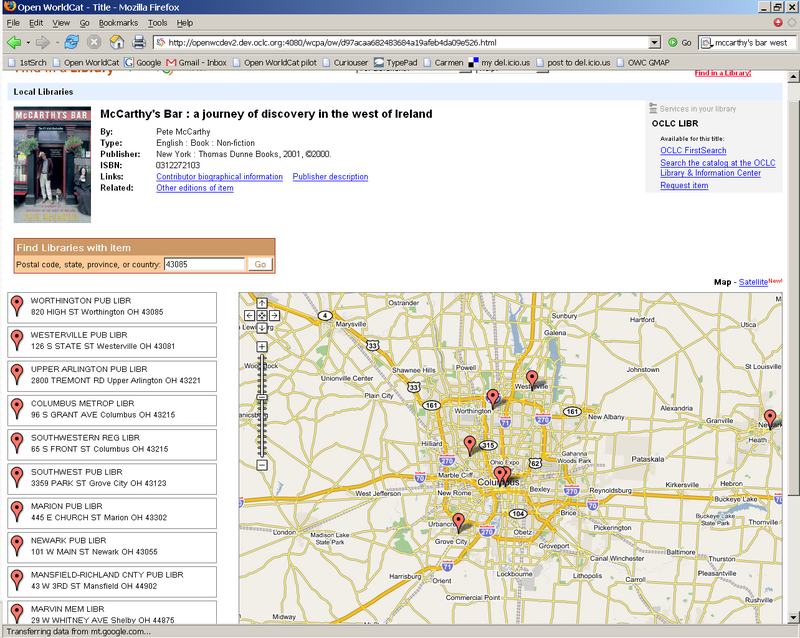Reload the current page
This screenshot has height=638, width=800.
coord(71,42)
